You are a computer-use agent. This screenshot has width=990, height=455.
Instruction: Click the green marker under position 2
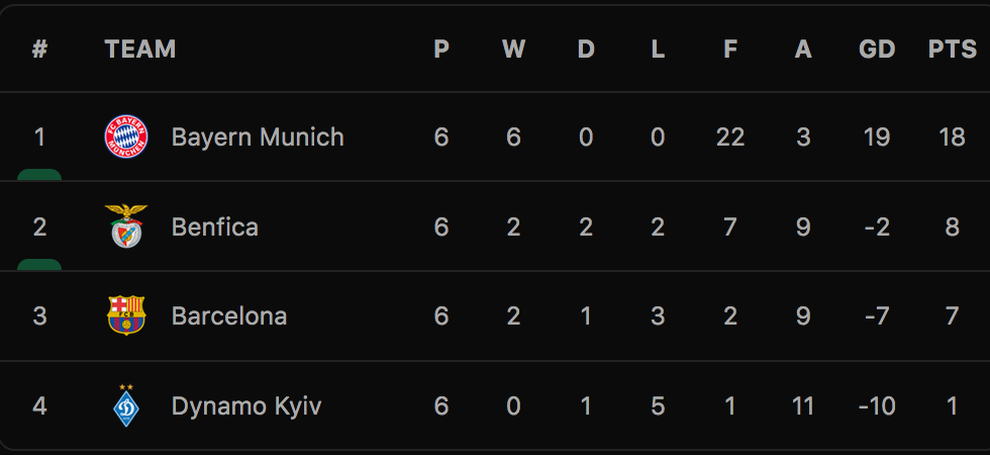coord(40,265)
